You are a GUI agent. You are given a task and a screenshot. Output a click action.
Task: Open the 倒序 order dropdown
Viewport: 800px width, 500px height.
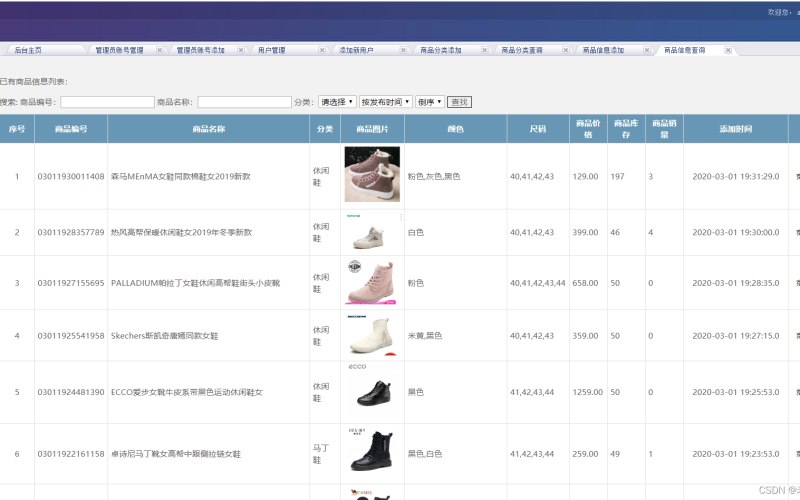(x=430, y=102)
